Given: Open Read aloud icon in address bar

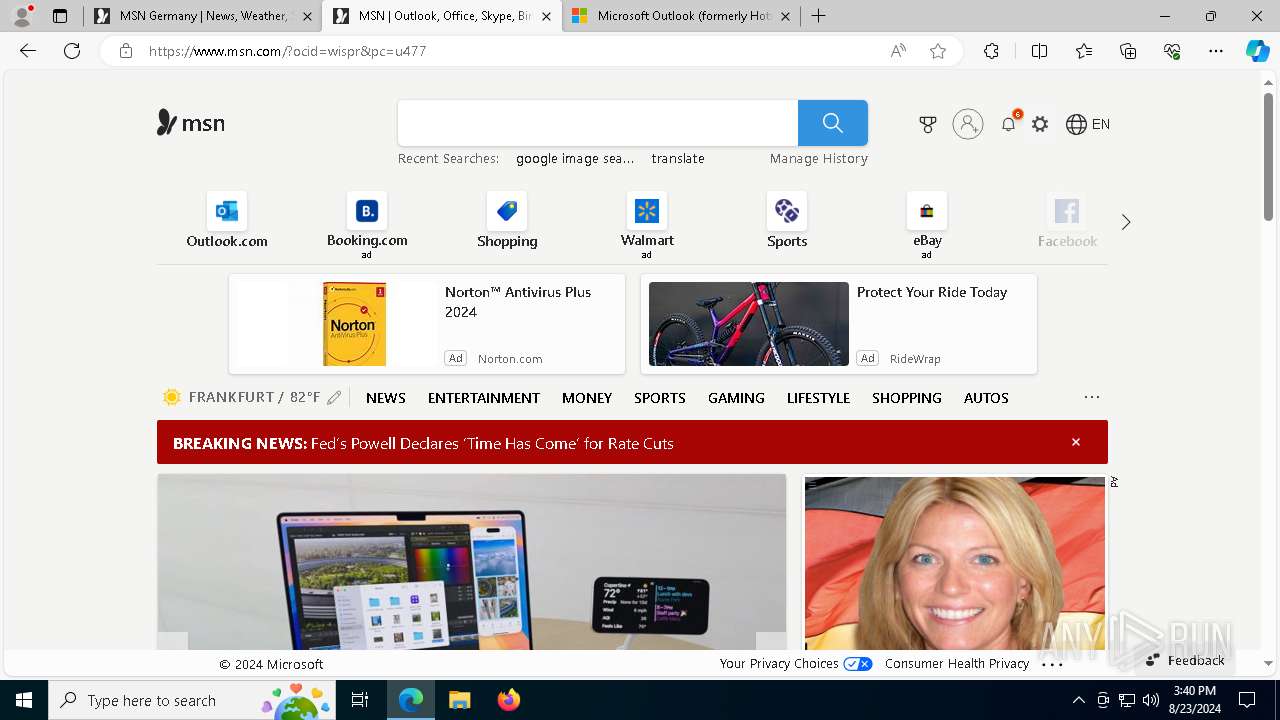Looking at the screenshot, I should pyautogui.click(x=898, y=51).
